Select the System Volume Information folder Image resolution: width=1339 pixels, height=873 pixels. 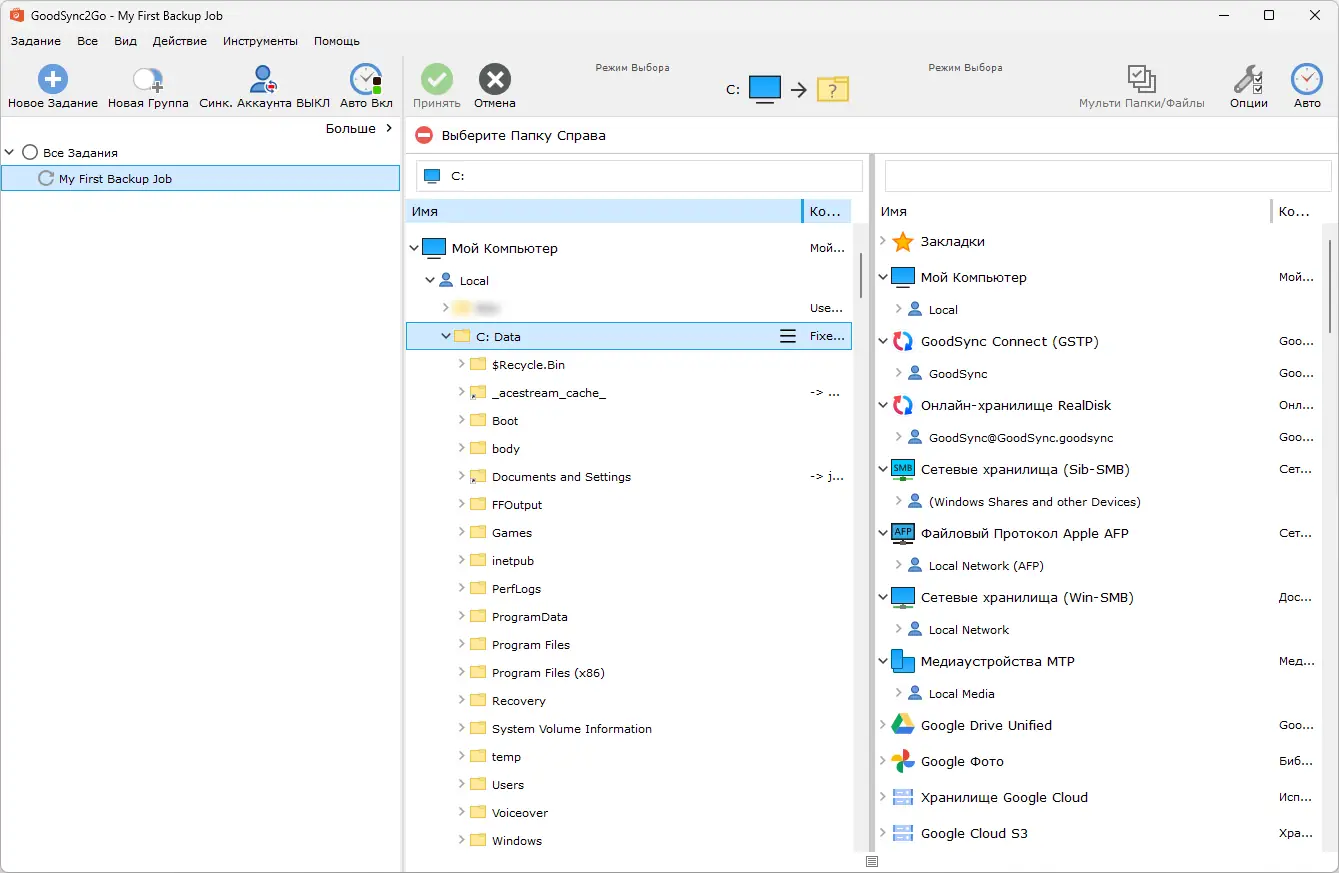click(x=572, y=729)
